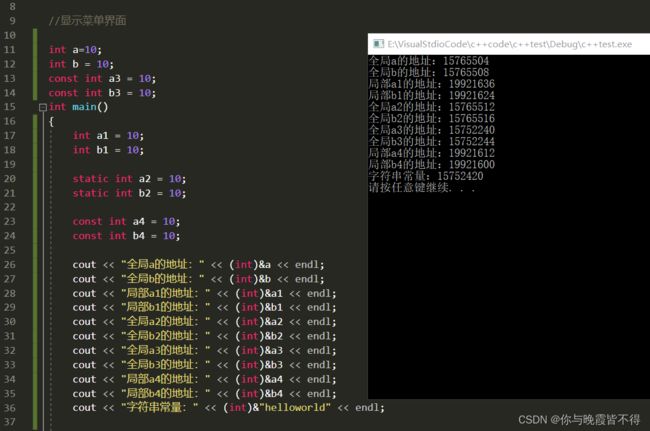Click the 'static int a2 = 10;' line

click(x=129, y=179)
